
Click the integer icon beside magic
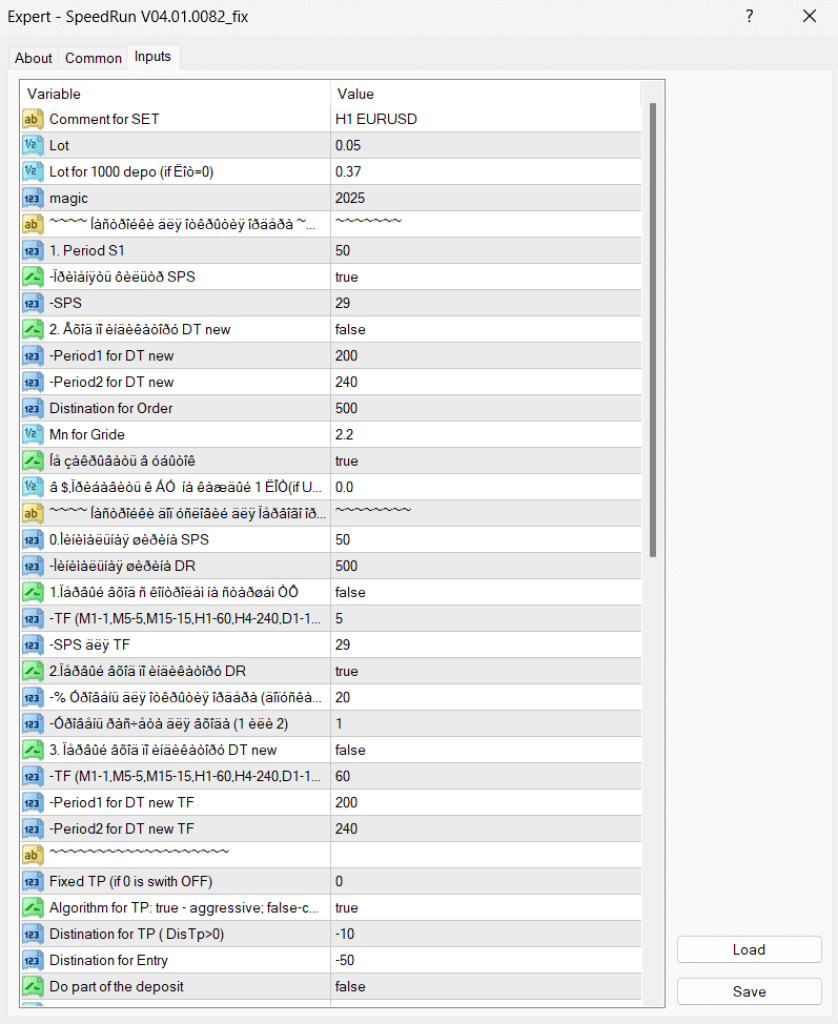[x=32, y=198]
